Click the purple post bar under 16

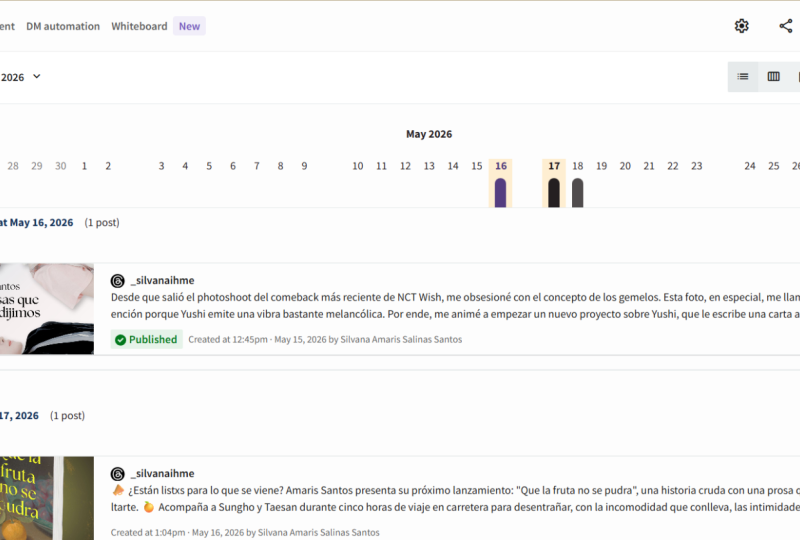click(x=501, y=192)
